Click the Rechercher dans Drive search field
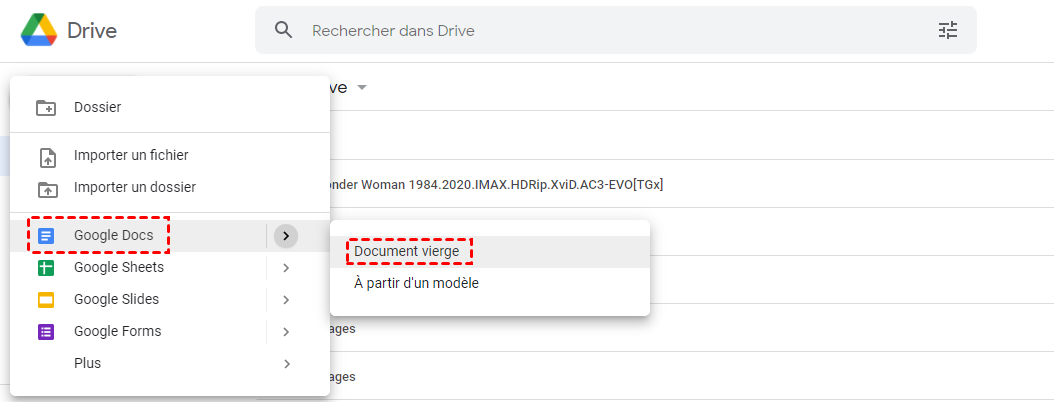 pyautogui.click(x=600, y=30)
